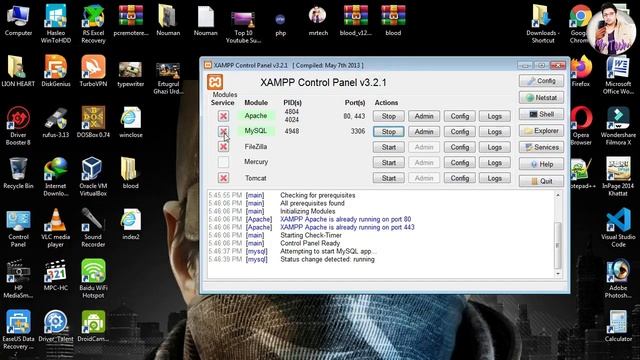
Task: Select Internet Download Manager icon
Action: 56,177
